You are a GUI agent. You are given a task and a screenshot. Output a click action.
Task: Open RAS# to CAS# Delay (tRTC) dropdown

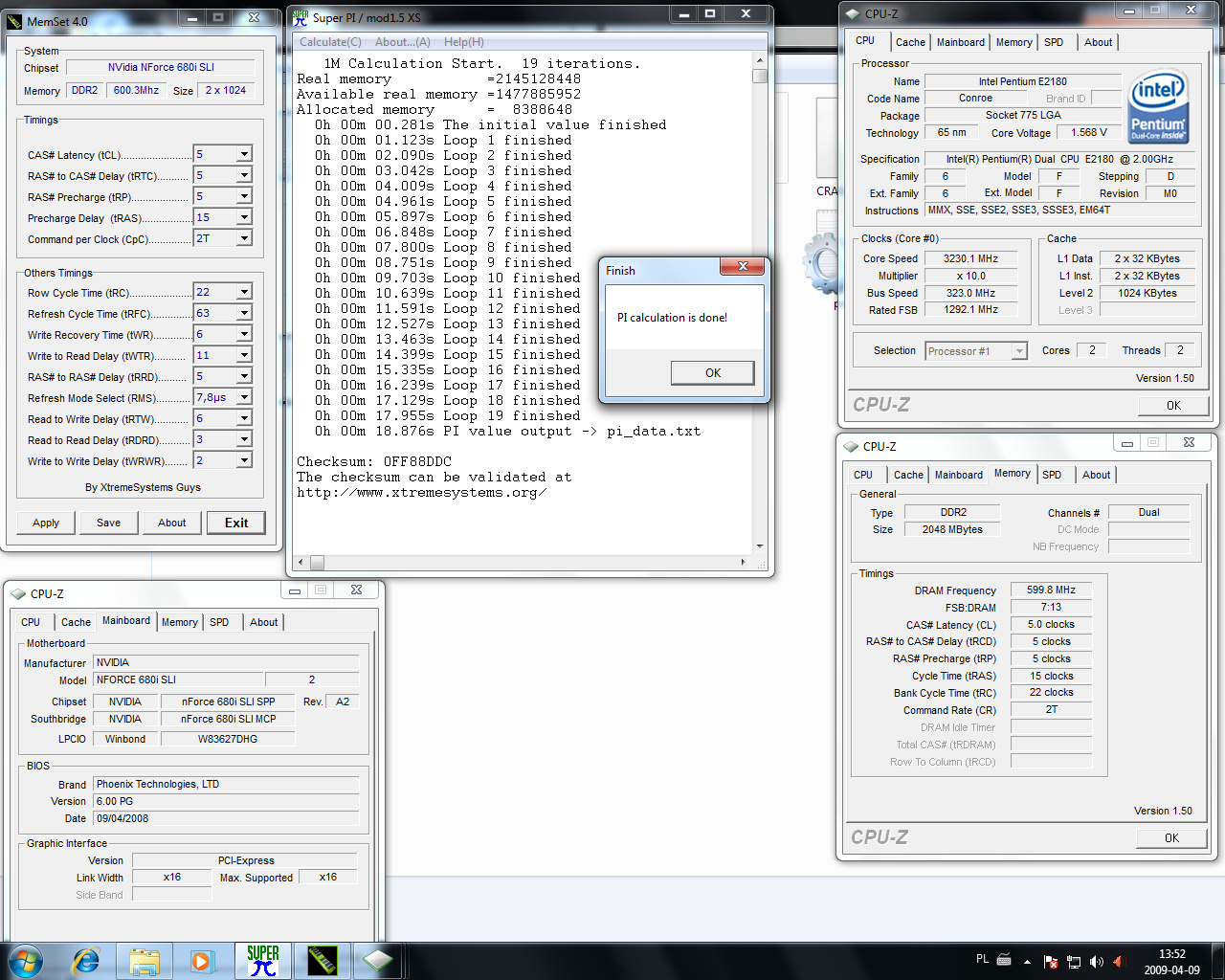[x=244, y=175]
